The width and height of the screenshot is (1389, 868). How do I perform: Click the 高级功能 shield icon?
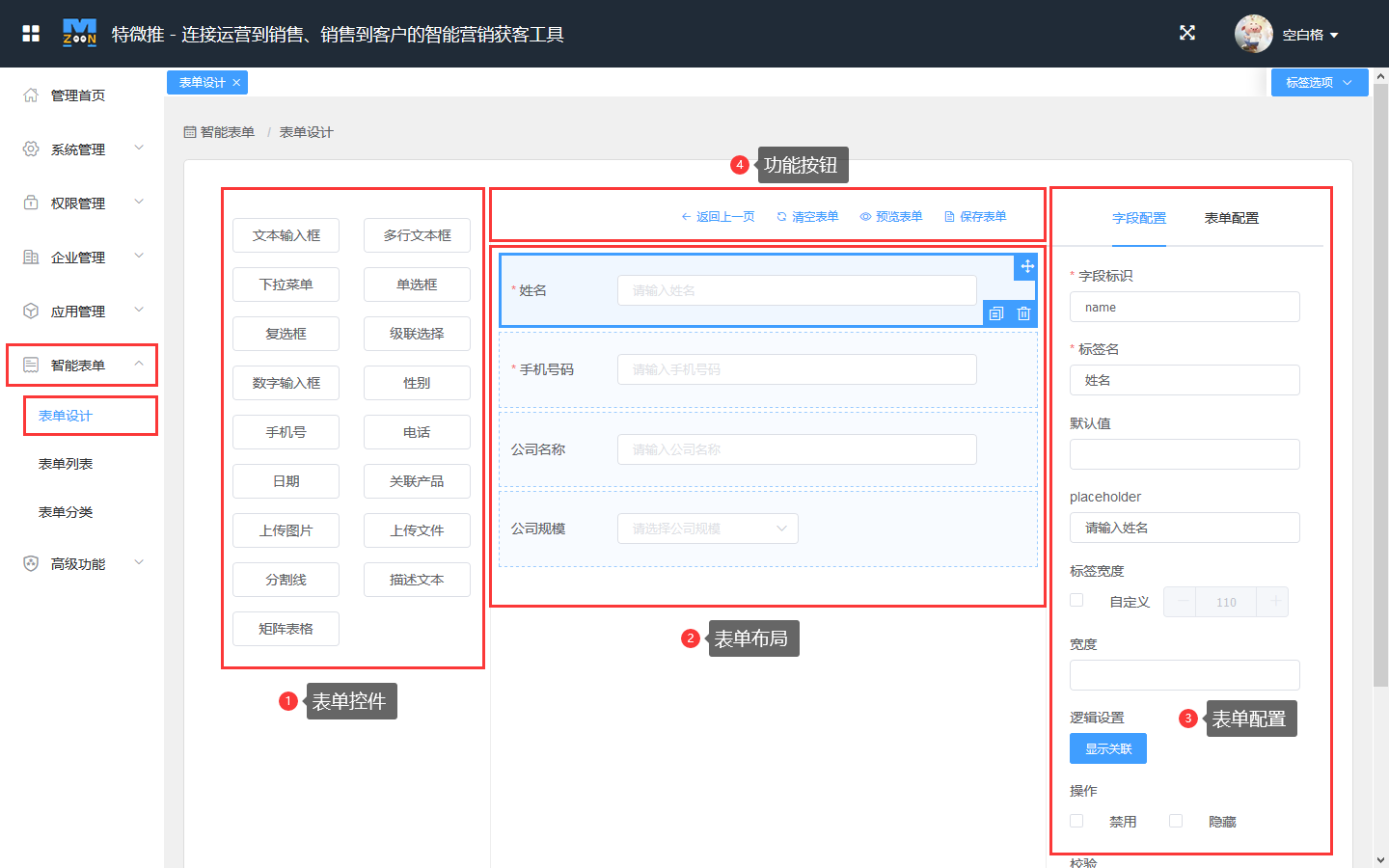[x=31, y=563]
